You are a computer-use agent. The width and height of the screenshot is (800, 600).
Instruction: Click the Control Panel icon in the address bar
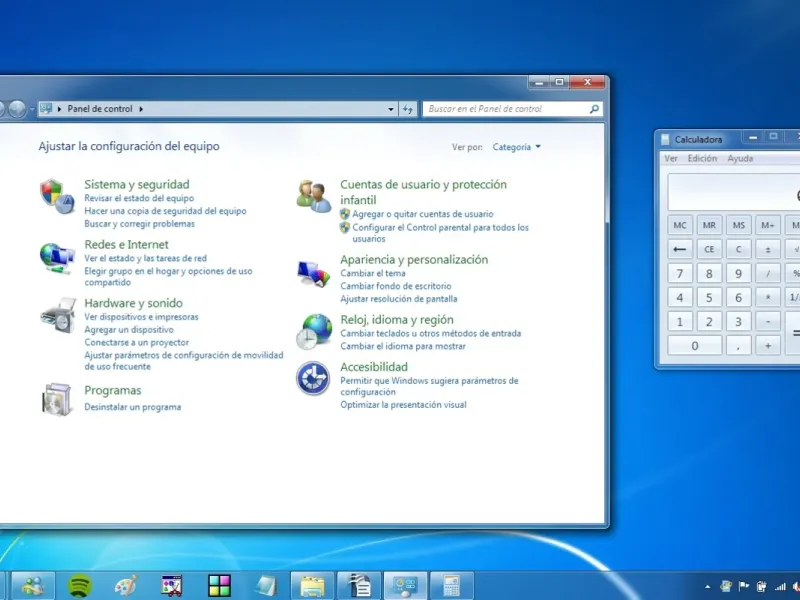[x=46, y=109]
